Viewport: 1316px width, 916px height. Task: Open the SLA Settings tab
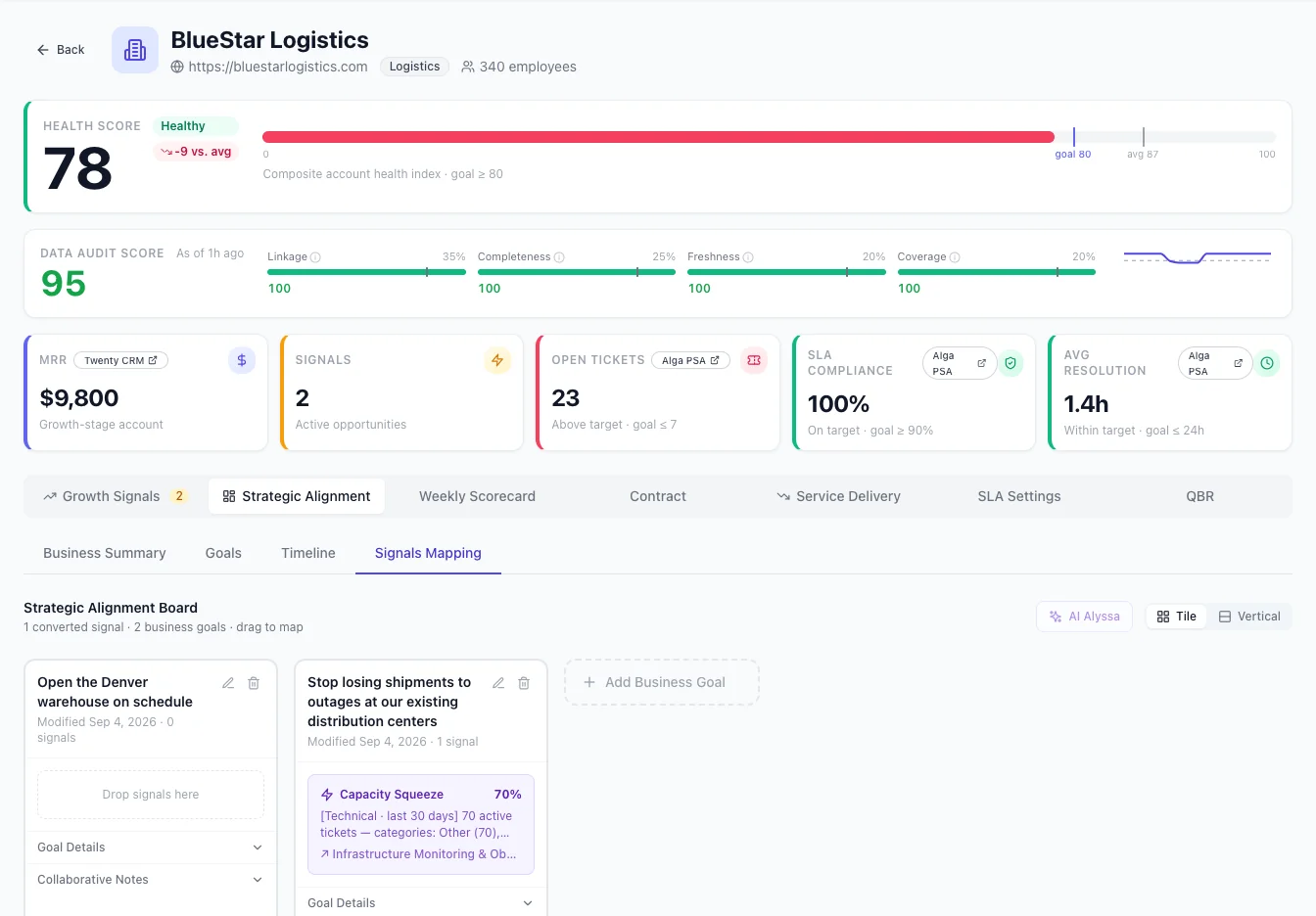[1019, 496]
